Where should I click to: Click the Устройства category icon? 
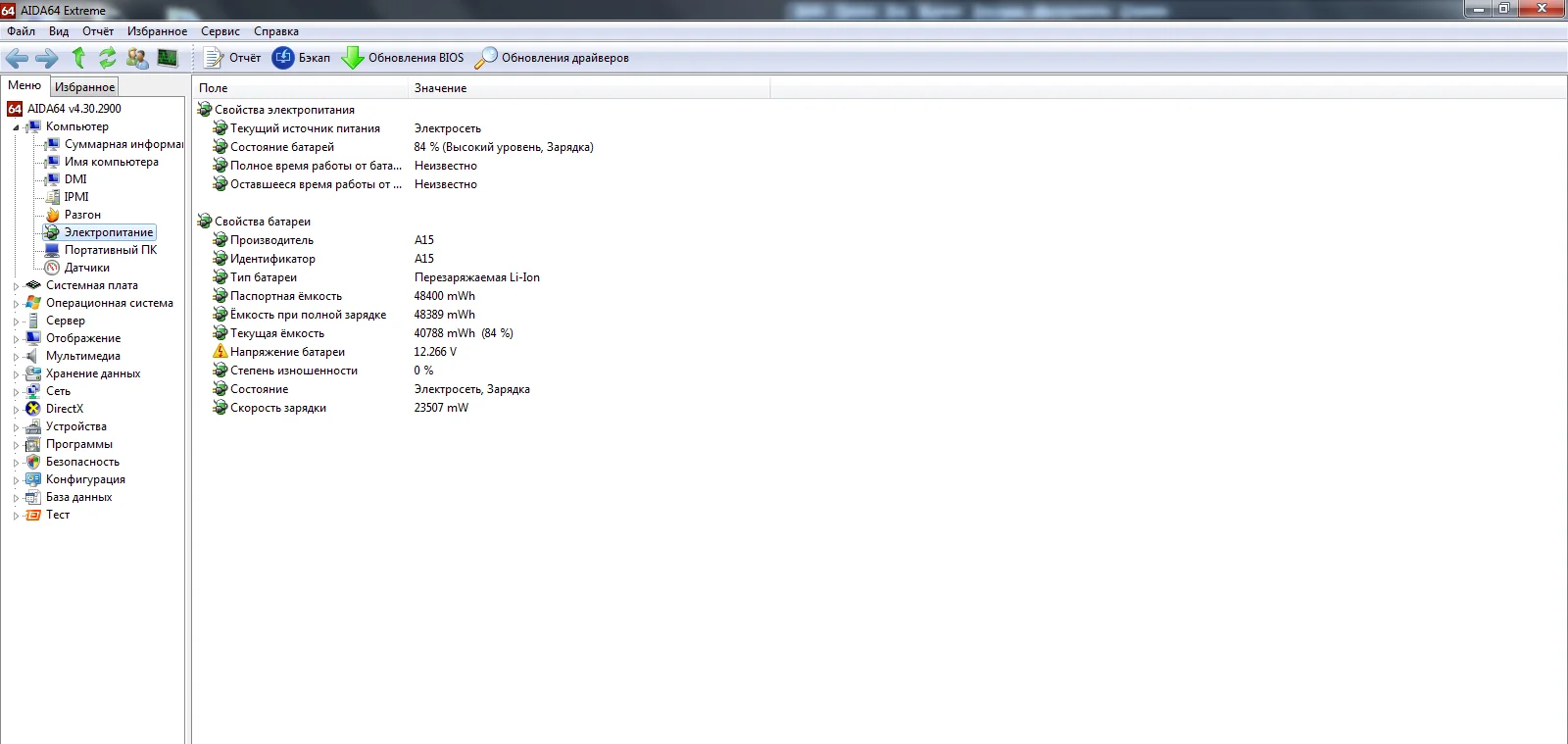pos(33,426)
